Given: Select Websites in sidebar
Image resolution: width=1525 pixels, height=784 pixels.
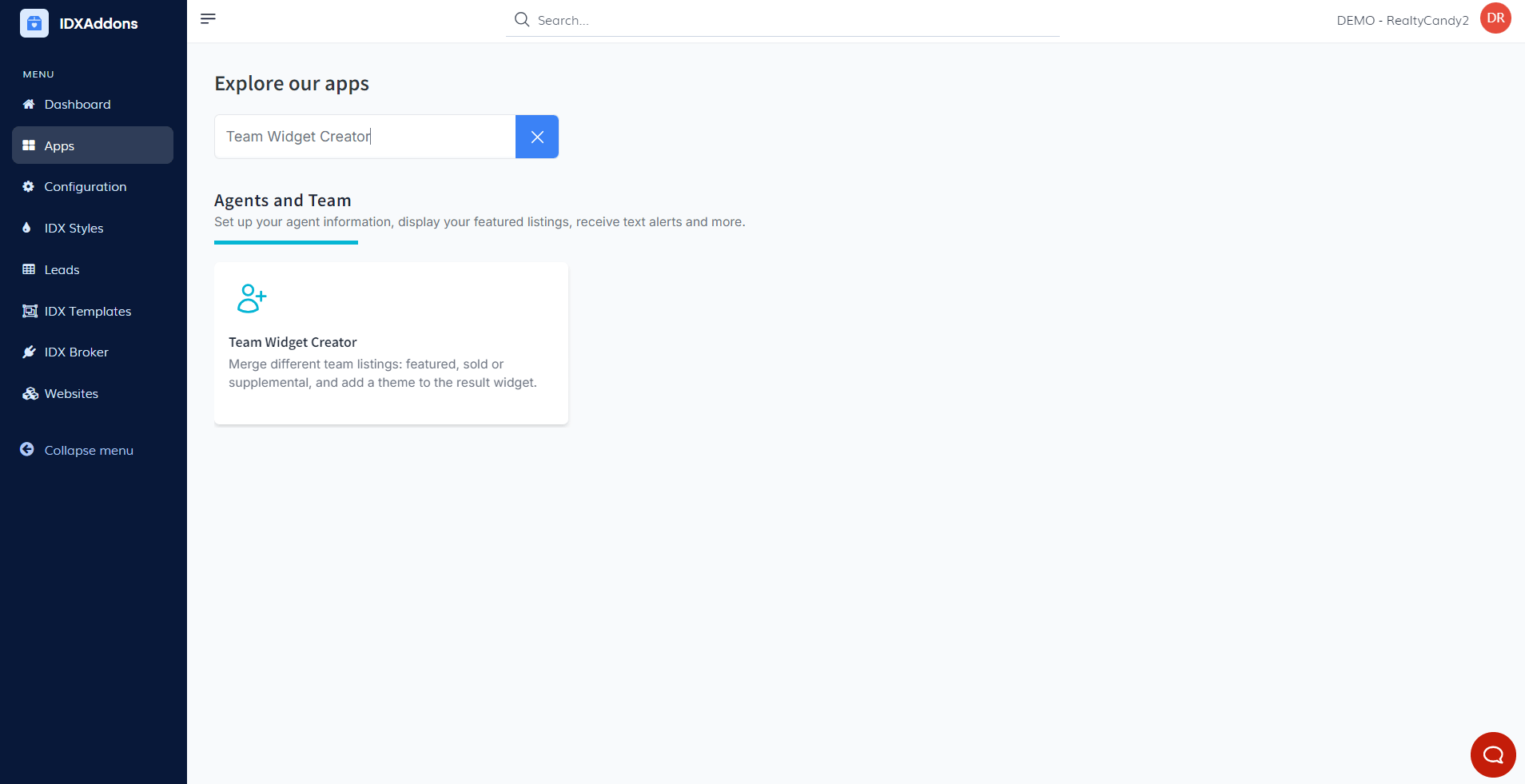Looking at the screenshot, I should pyautogui.click(x=71, y=394).
